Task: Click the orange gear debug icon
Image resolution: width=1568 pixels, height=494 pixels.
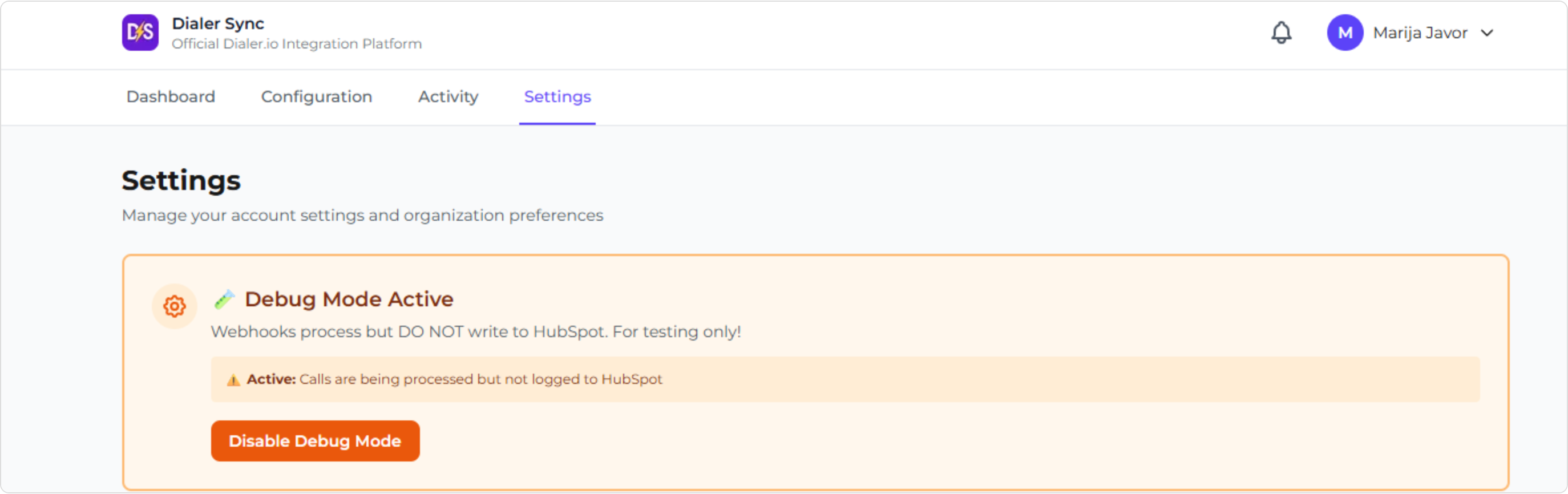Action: pyautogui.click(x=175, y=306)
